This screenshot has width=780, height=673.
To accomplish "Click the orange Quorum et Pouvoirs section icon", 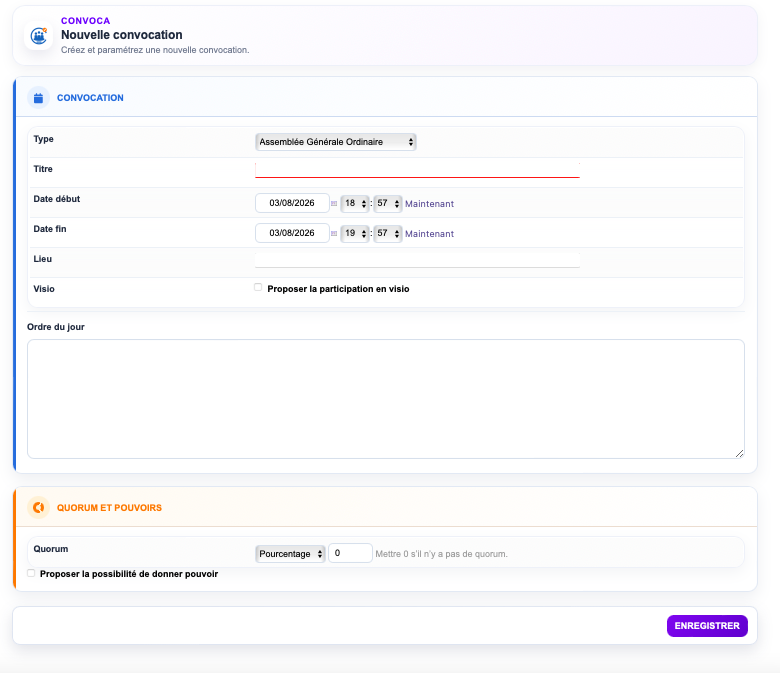I will pos(38,507).
